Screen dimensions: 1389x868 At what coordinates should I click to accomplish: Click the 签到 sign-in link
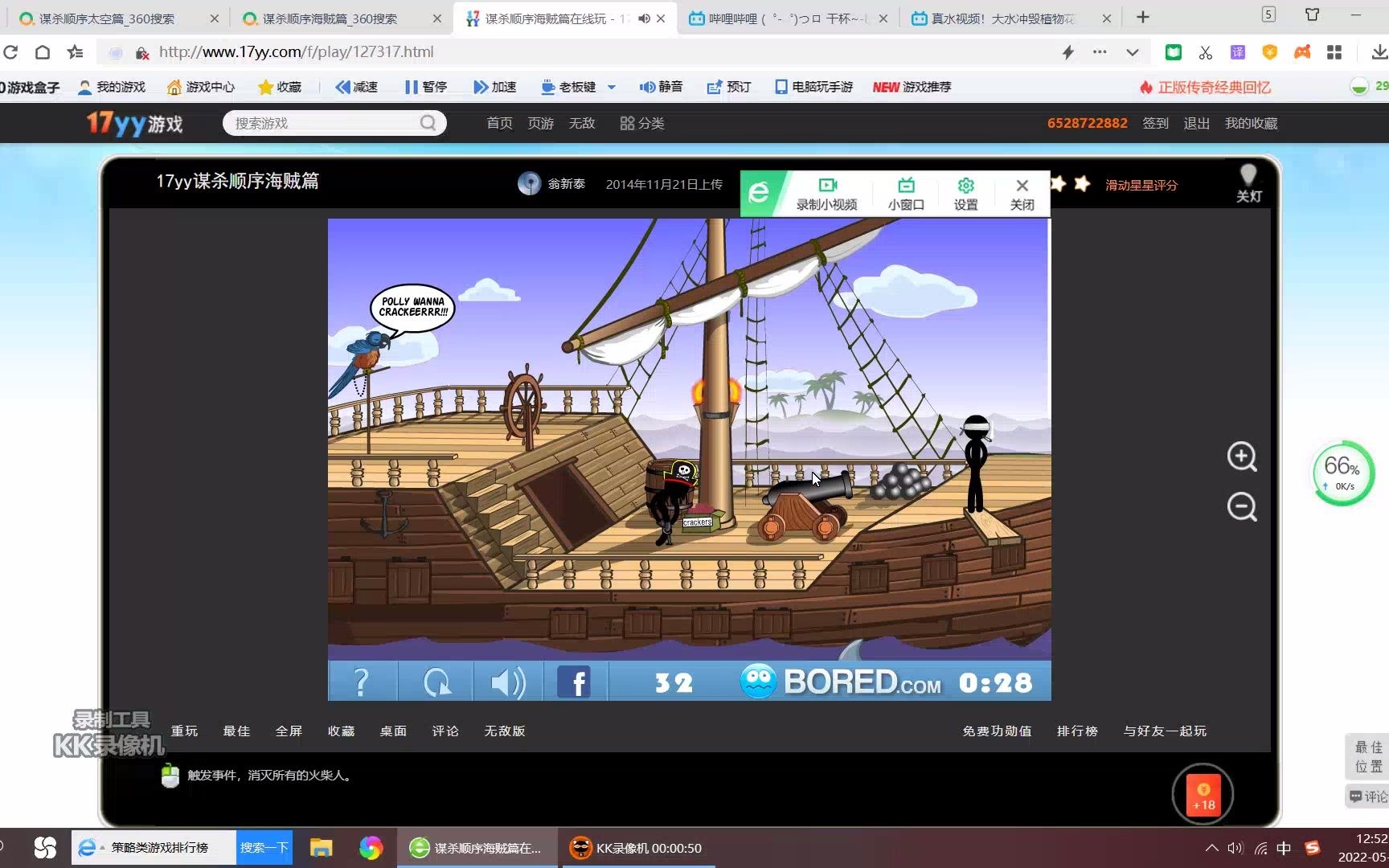click(1155, 123)
